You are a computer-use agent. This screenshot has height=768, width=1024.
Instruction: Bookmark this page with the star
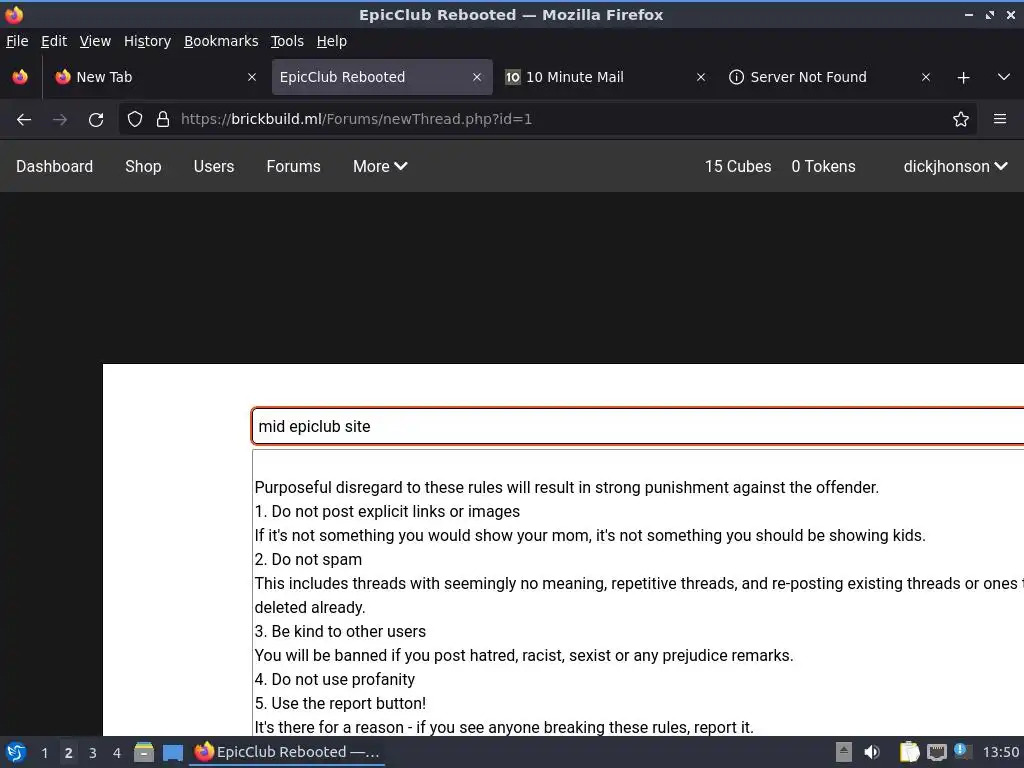(x=960, y=120)
